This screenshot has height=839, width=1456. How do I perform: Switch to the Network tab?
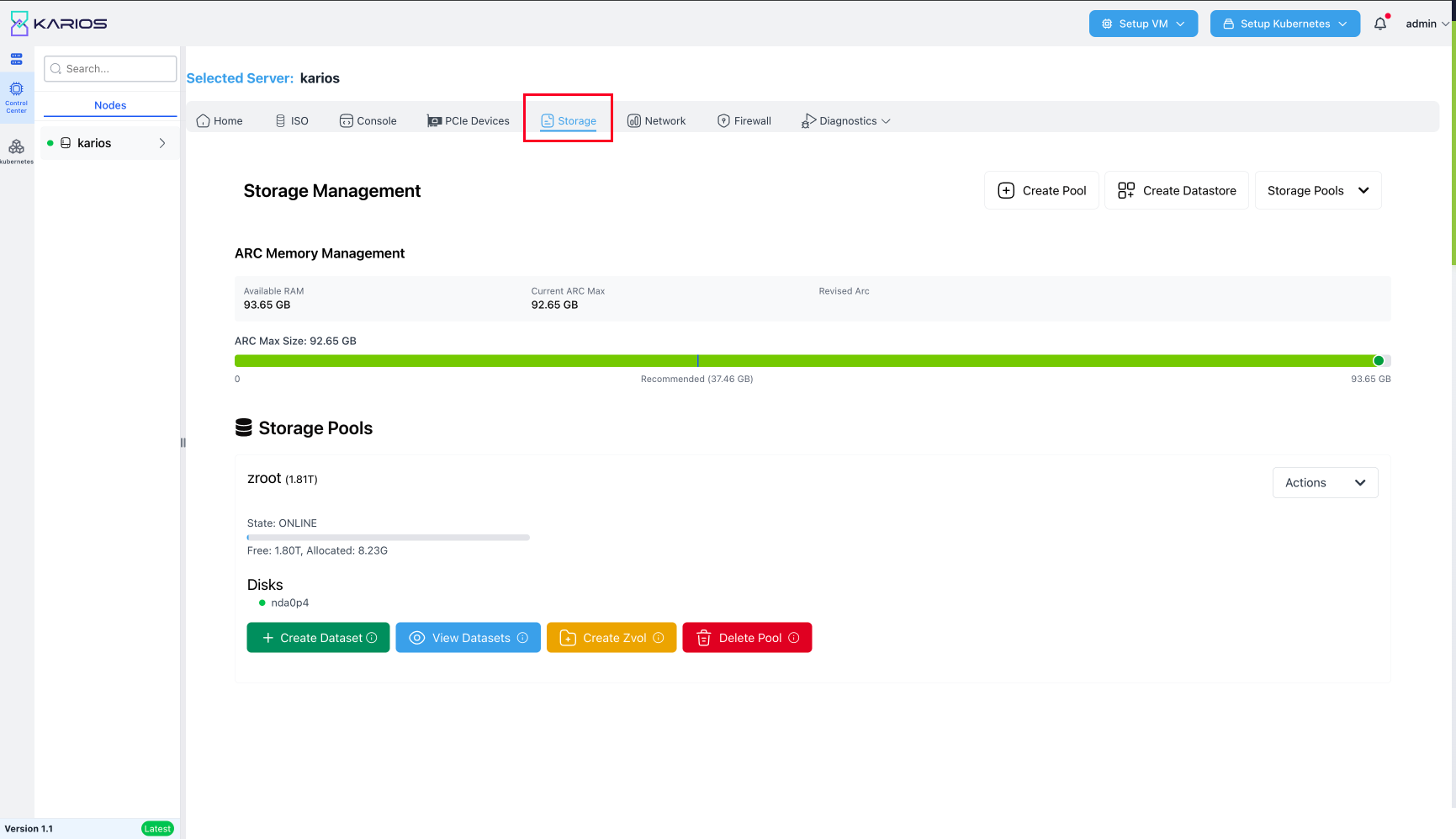click(x=656, y=120)
